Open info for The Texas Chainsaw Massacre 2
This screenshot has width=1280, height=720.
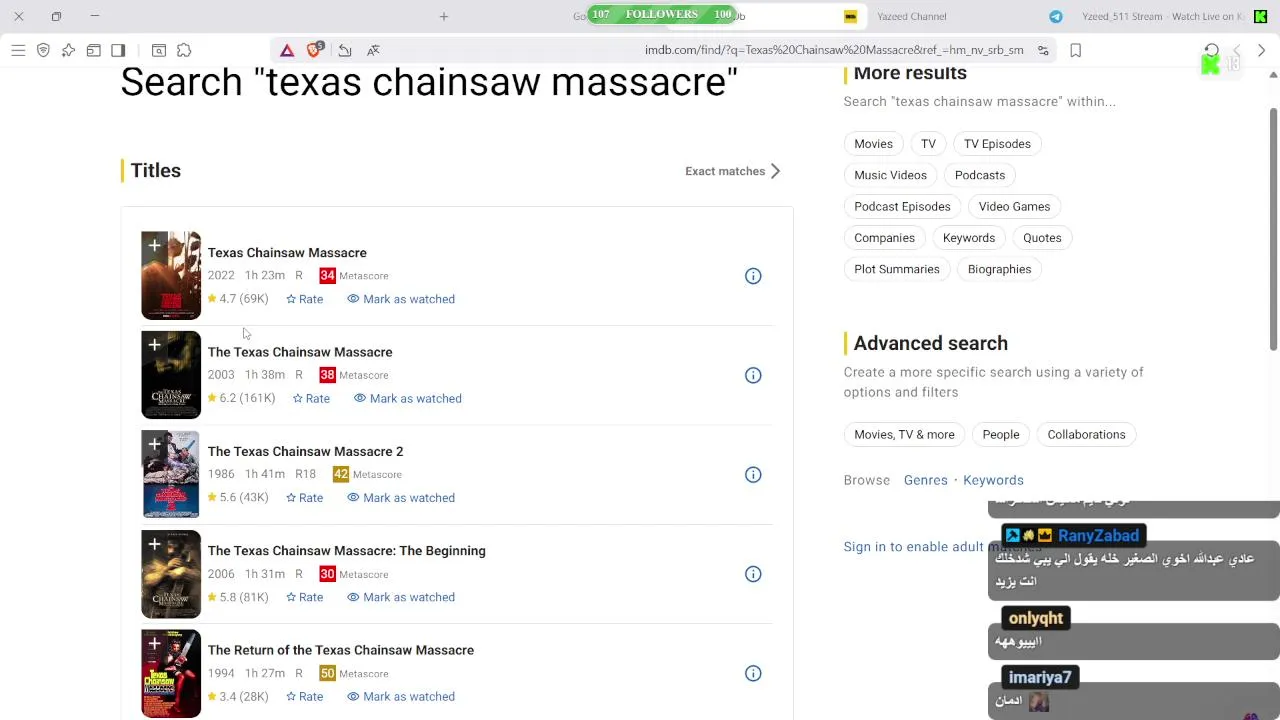753,474
